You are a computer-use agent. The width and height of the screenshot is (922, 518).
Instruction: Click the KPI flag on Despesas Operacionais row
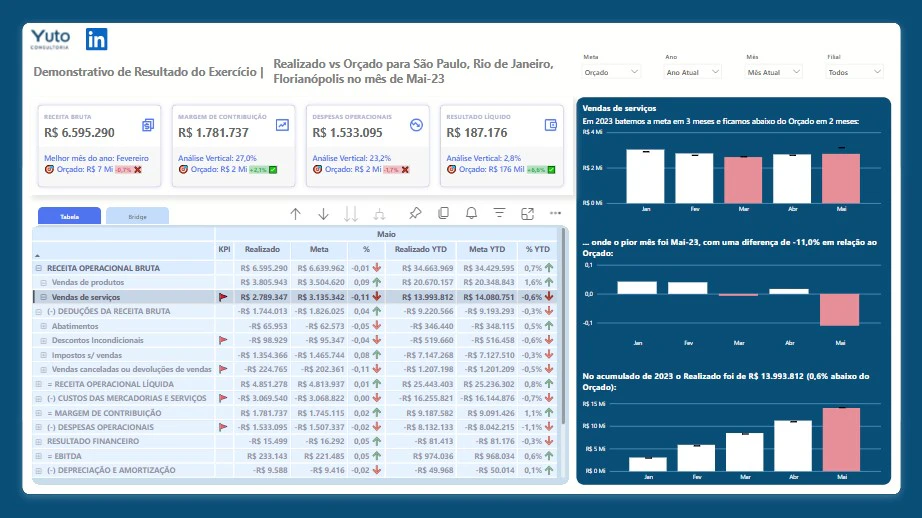pos(223,427)
